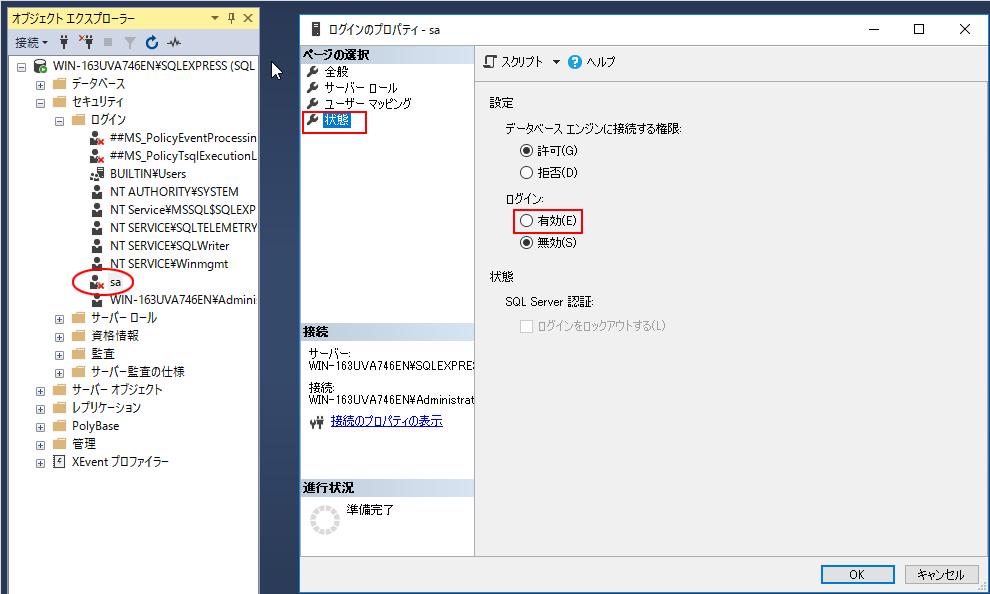
Task: Switch to ユーザー マッピング page
Action: coord(367,104)
